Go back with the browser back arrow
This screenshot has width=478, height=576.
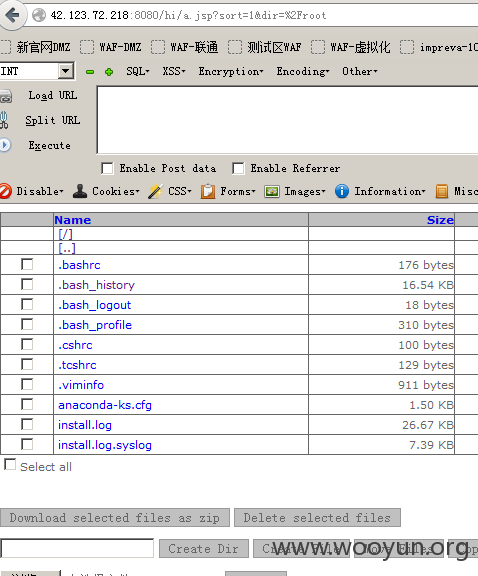12,15
